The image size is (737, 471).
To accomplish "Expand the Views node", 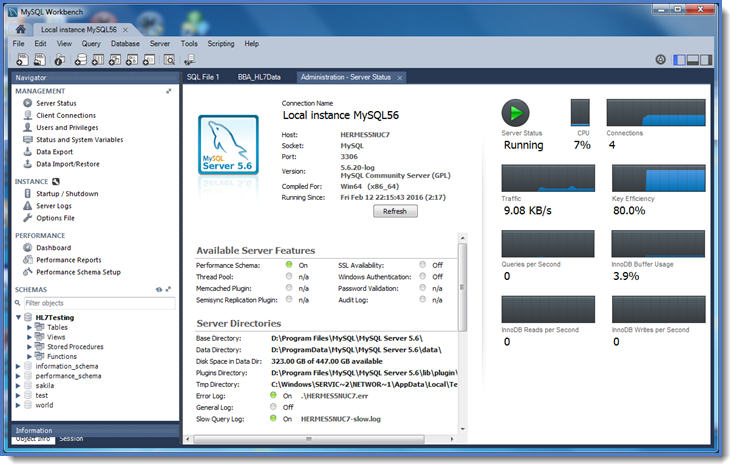I will click(x=29, y=337).
